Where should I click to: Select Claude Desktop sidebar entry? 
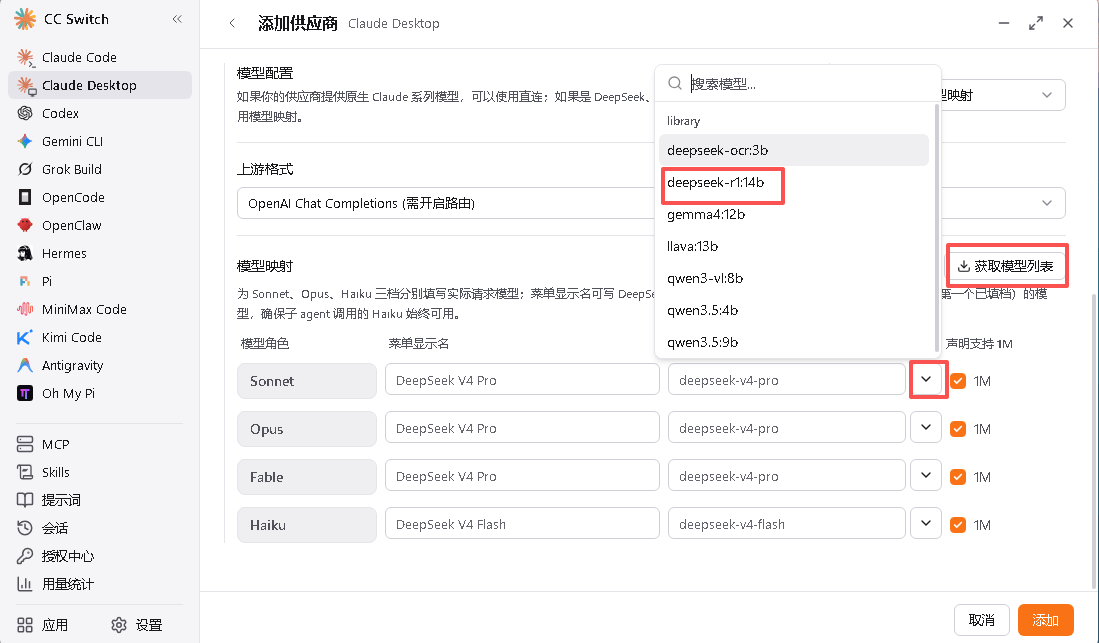(100, 86)
